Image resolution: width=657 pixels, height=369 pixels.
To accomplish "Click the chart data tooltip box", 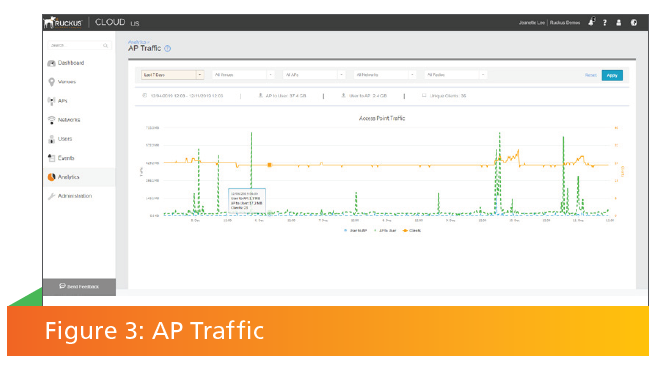I will (x=247, y=200).
